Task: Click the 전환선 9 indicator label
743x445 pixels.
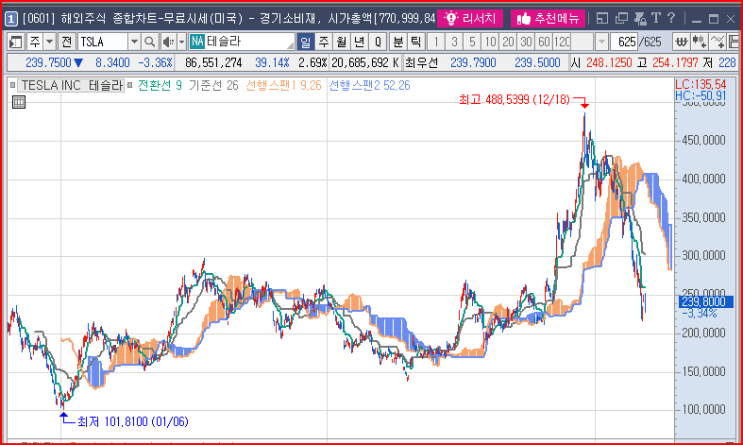Action: coord(160,86)
